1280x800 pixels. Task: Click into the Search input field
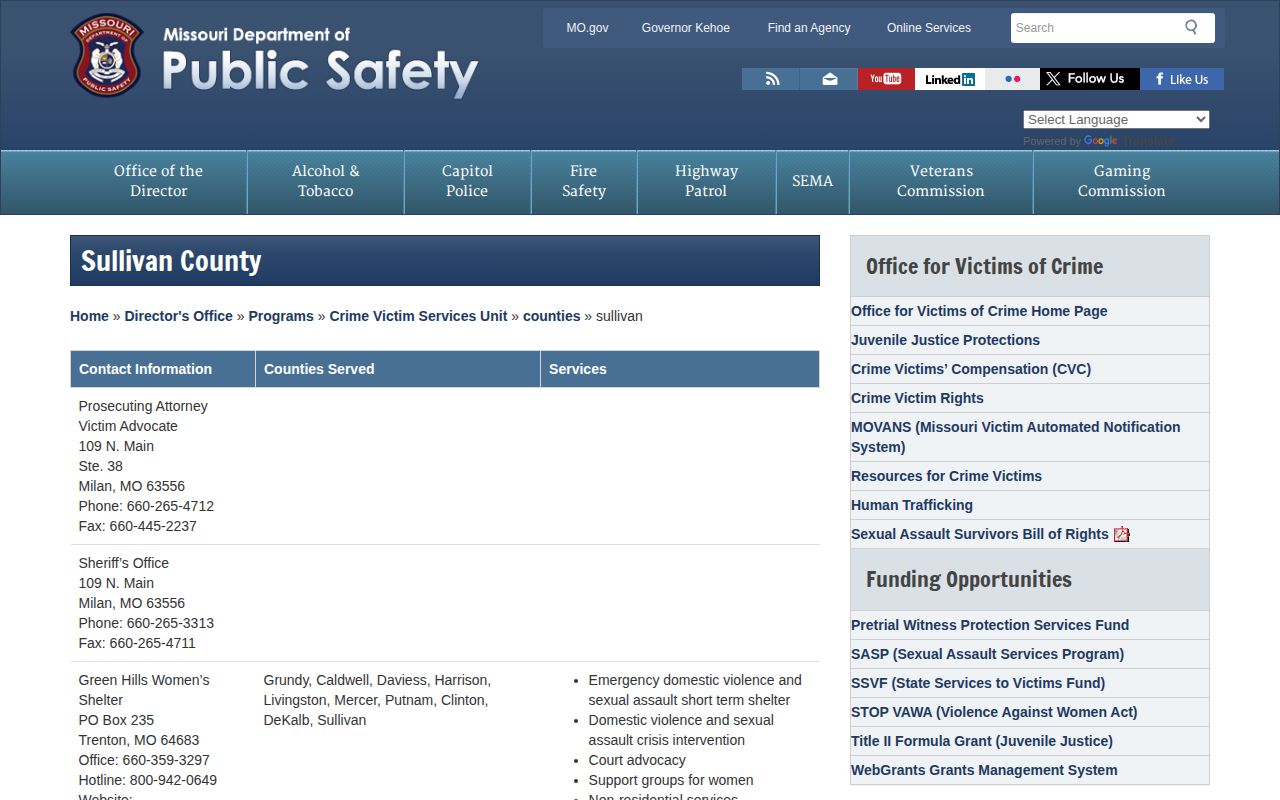[x=1095, y=28]
